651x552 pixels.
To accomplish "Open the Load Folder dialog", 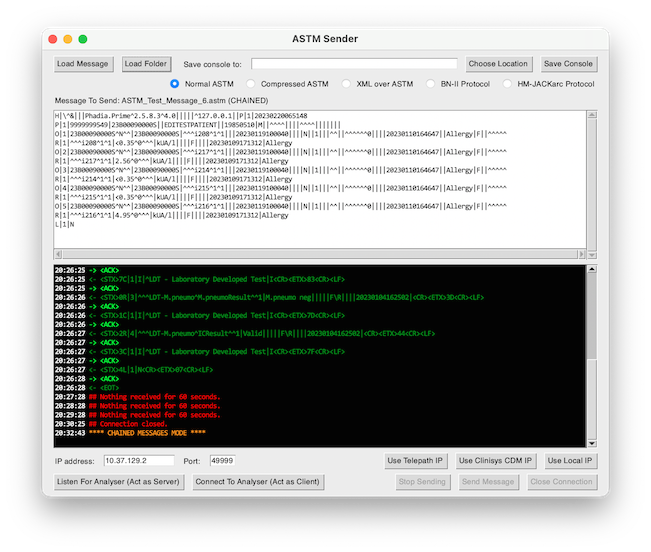I will (146, 64).
